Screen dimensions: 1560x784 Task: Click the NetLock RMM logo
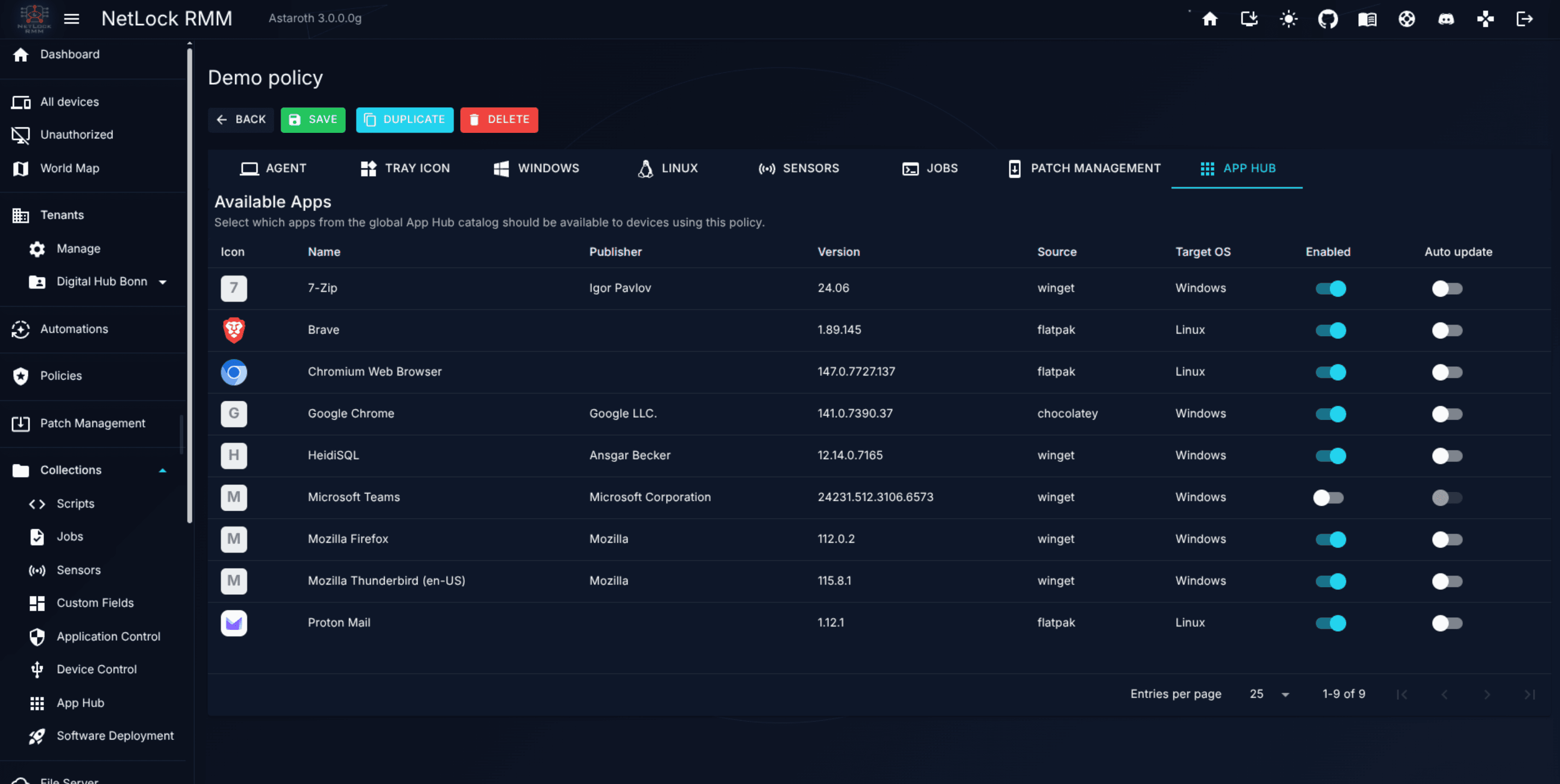pyautogui.click(x=34, y=18)
